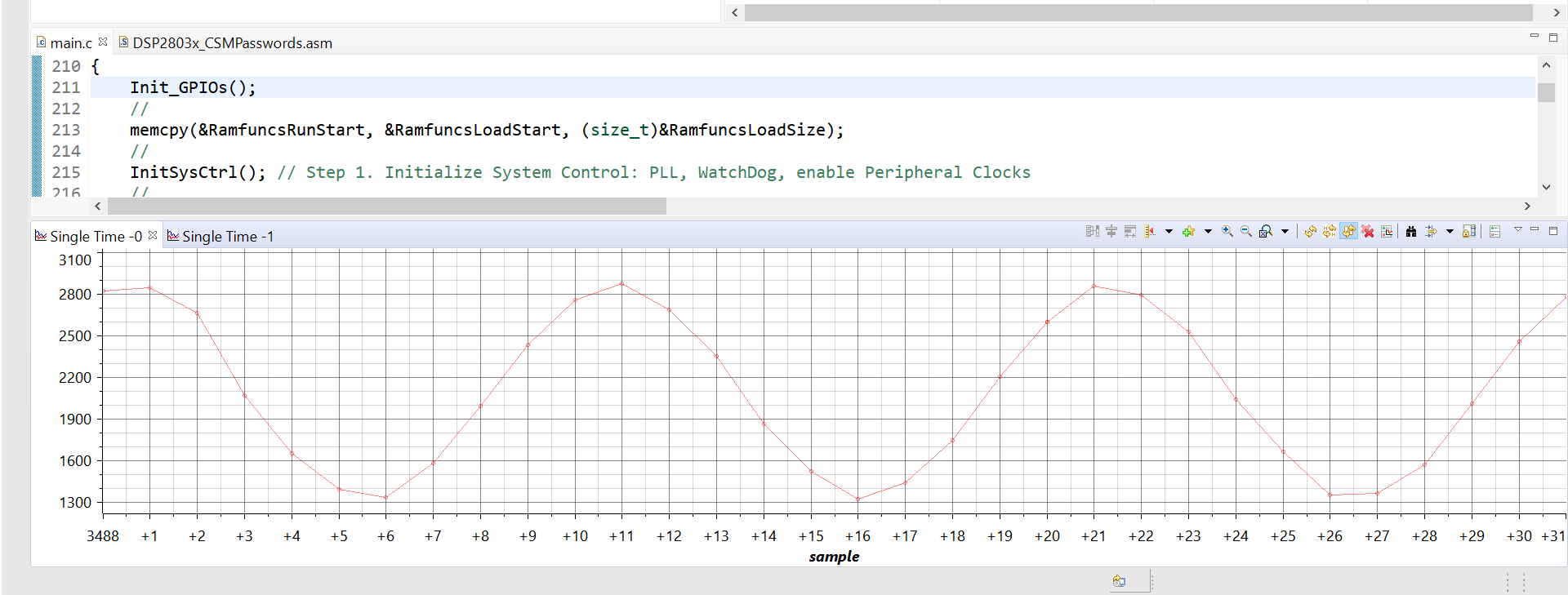Click the graph peak data point at +11
1568x595 pixels.
tap(621, 284)
